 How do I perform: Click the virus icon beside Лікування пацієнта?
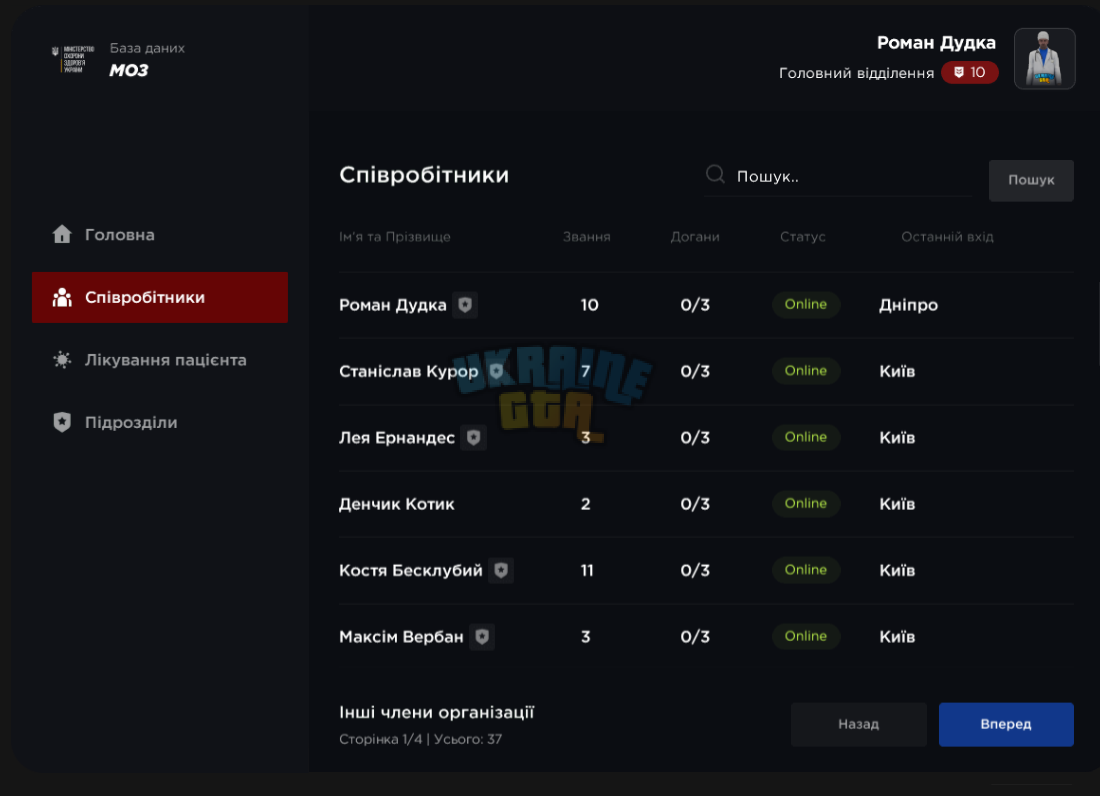tap(62, 360)
